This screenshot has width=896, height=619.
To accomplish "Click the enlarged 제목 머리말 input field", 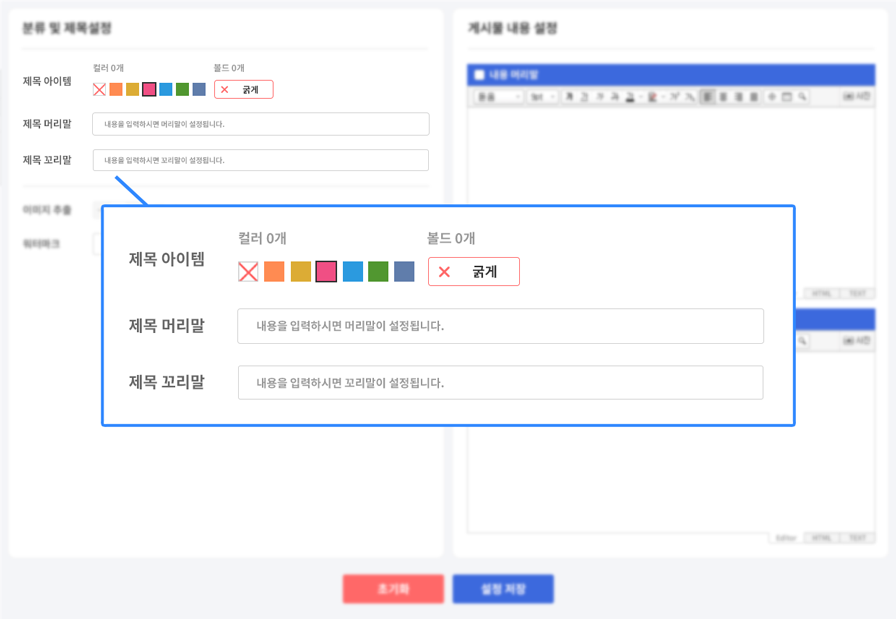I will point(500,326).
